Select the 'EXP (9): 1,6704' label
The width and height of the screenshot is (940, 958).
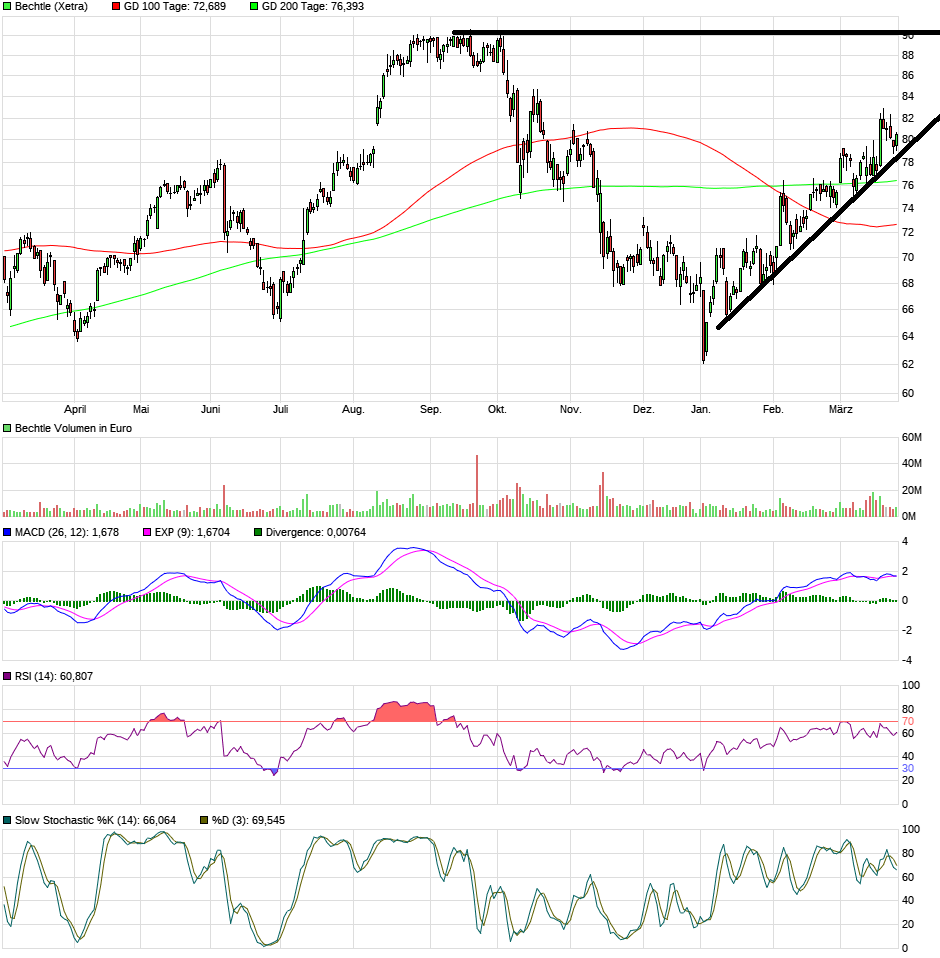192,532
